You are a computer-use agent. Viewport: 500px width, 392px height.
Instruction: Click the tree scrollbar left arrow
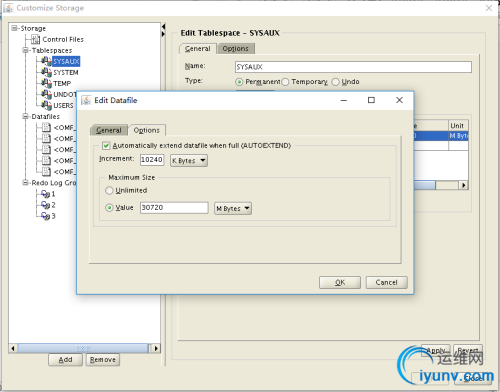pyautogui.click(x=13, y=348)
